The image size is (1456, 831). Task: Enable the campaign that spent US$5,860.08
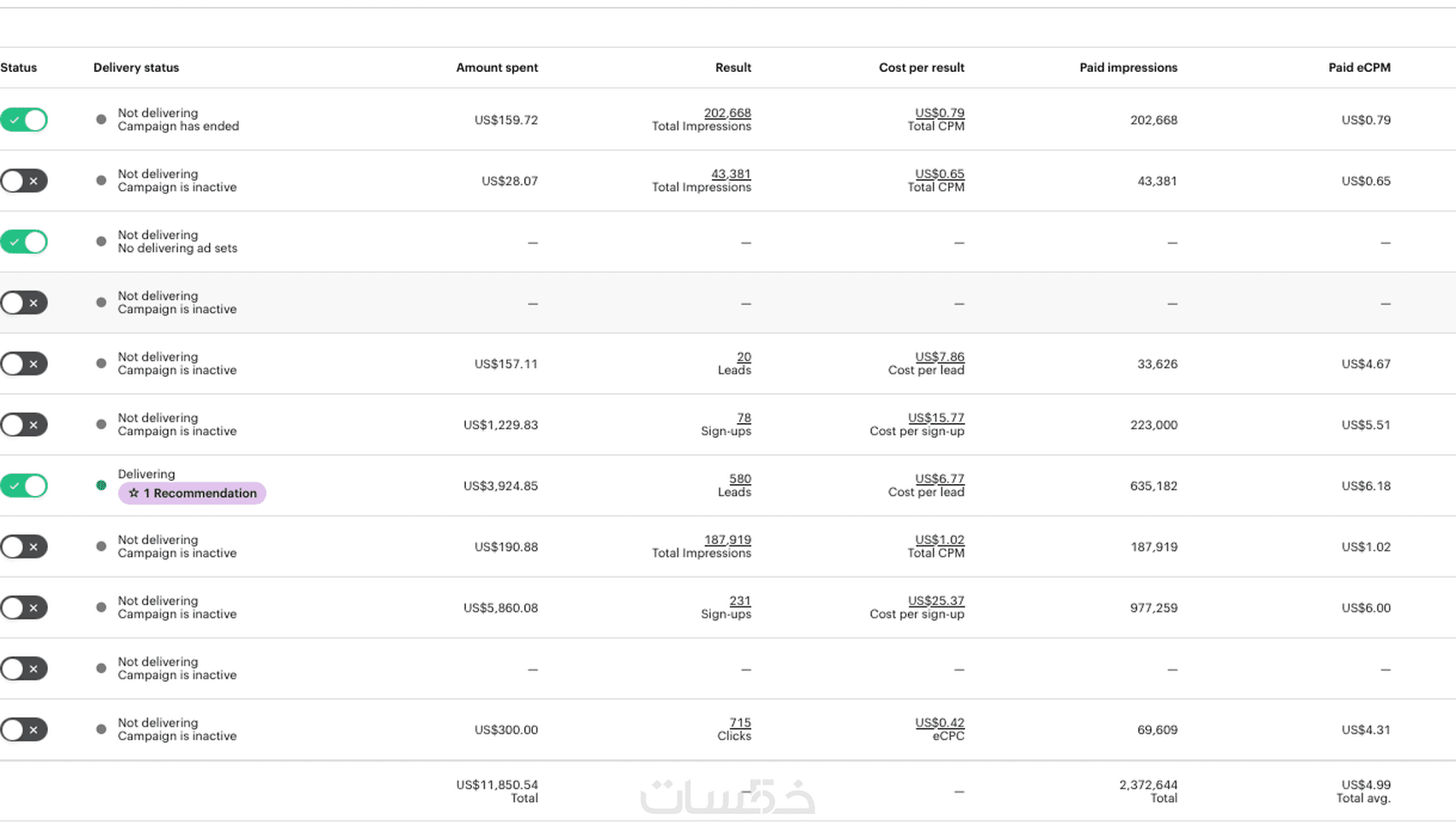[x=24, y=608]
